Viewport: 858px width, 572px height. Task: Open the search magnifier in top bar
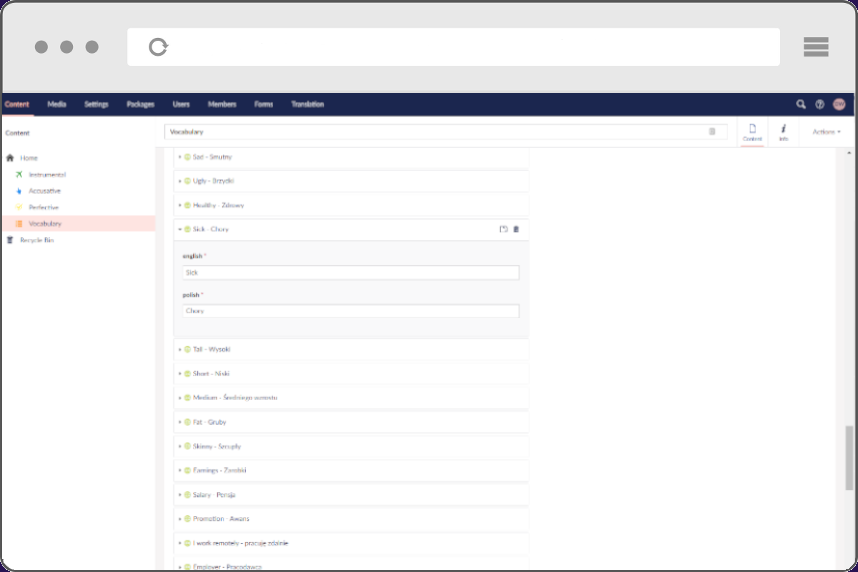800,104
